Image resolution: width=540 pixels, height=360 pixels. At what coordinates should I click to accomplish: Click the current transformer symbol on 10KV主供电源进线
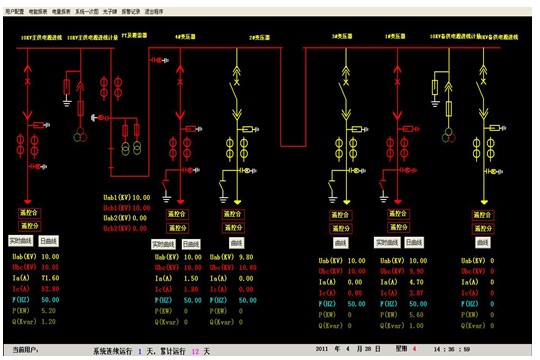[28, 145]
